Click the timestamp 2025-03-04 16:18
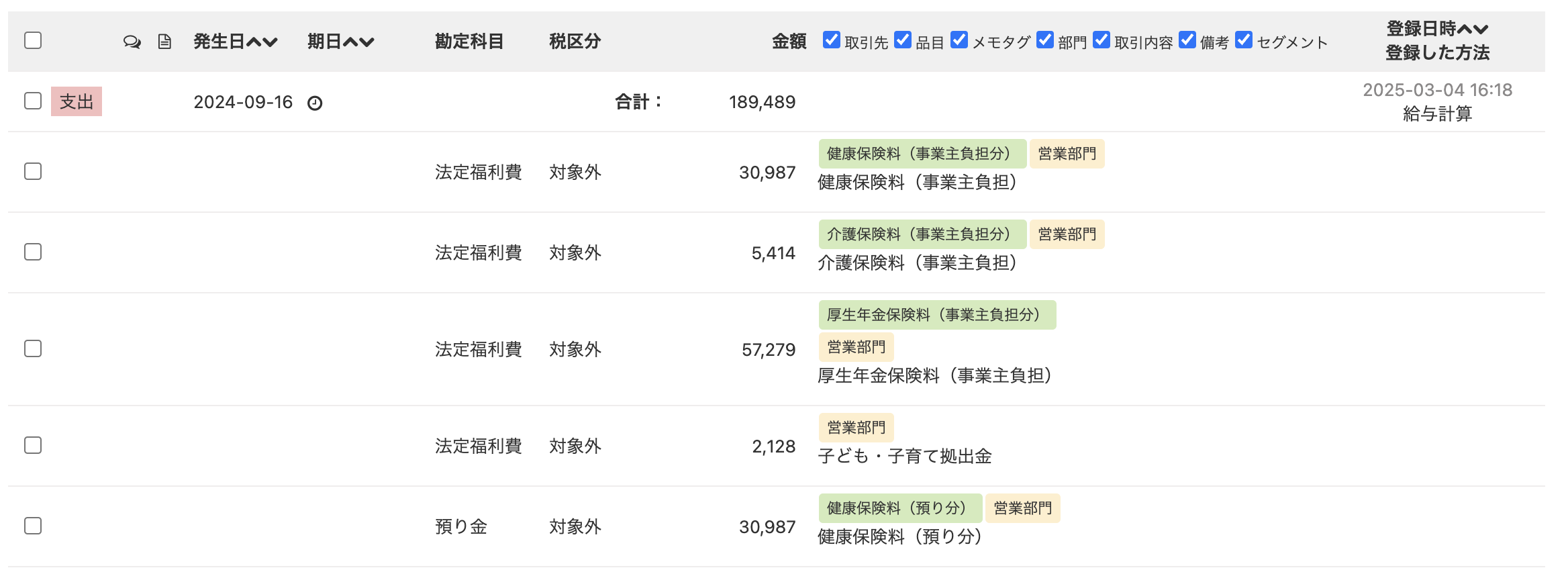The height and width of the screenshot is (568, 1568). (x=1437, y=90)
